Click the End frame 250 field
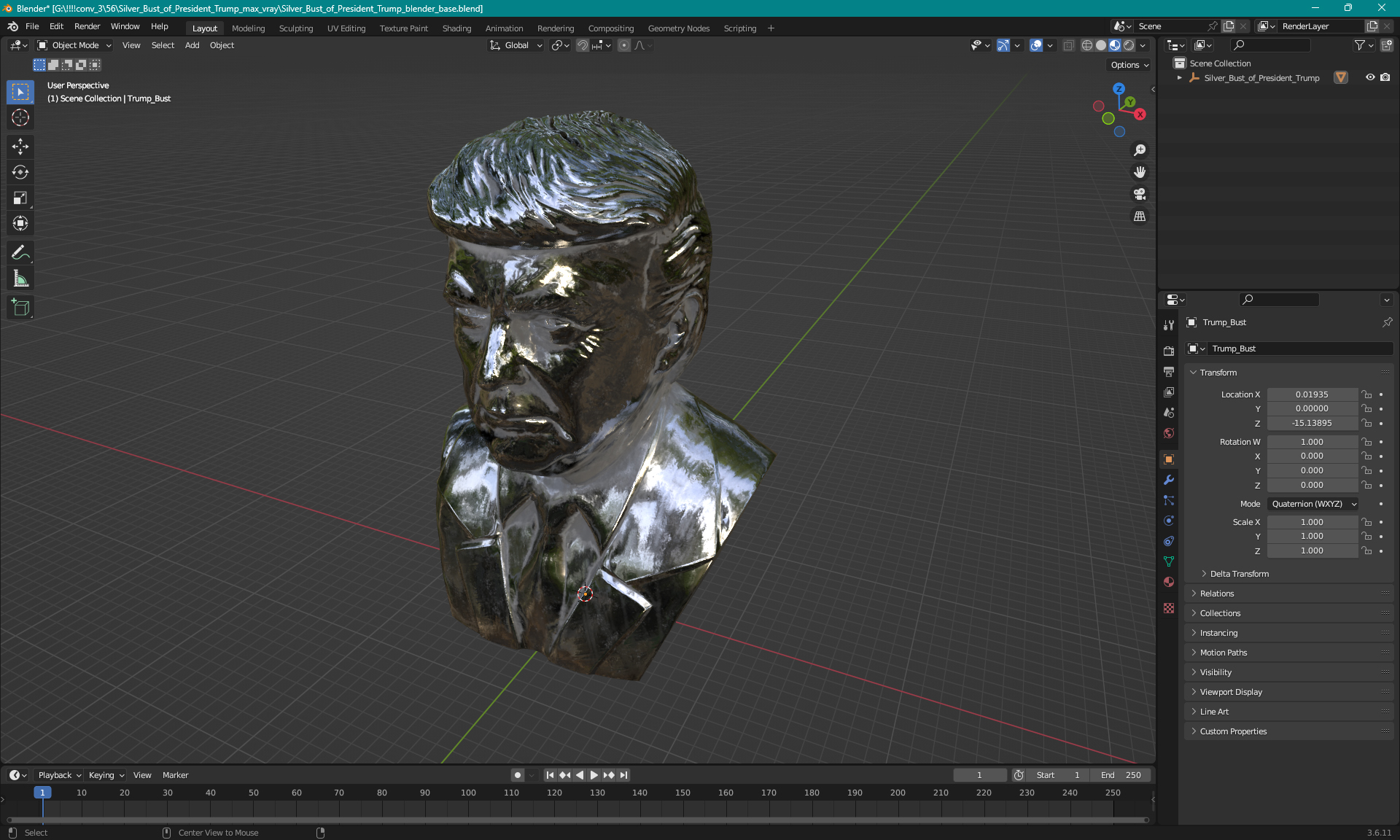The width and height of the screenshot is (1400, 840). click(1121, 775)
